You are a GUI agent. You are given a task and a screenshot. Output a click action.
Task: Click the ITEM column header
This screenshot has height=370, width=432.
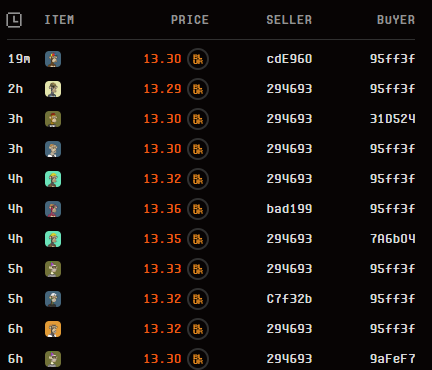[59, 20]
